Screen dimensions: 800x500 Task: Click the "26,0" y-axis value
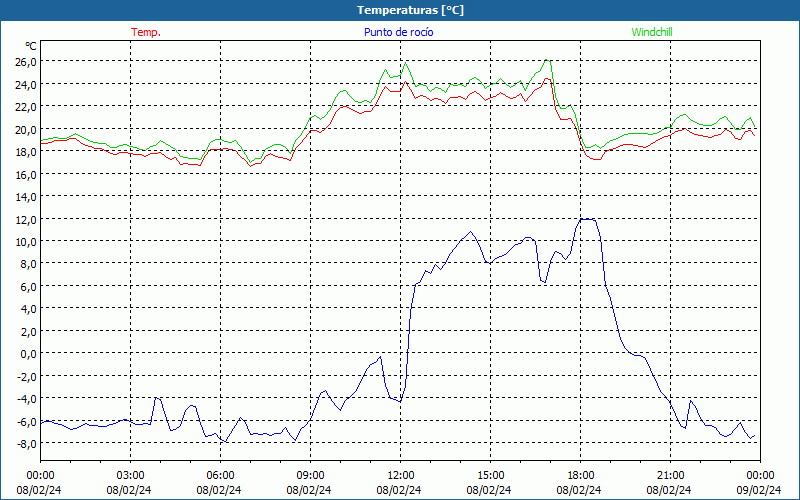[x=27, y=62]
